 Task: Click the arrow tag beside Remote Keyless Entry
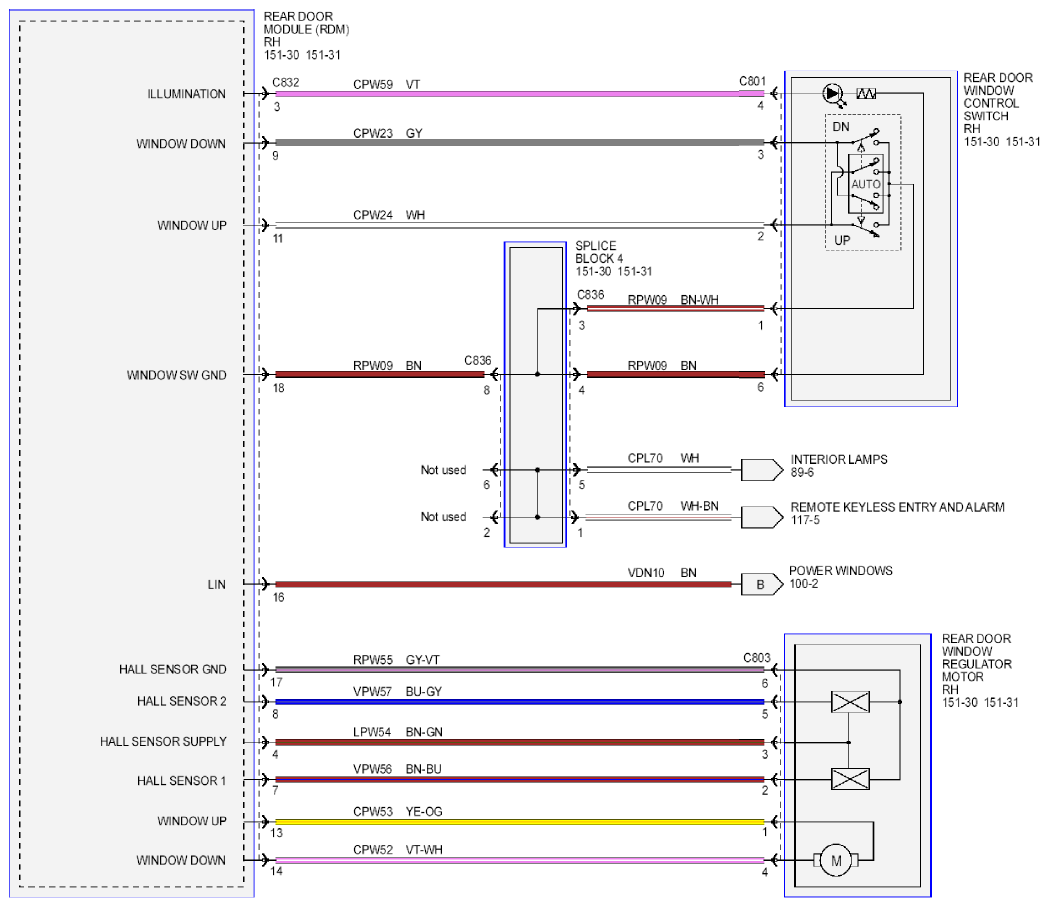coord(762,517)
